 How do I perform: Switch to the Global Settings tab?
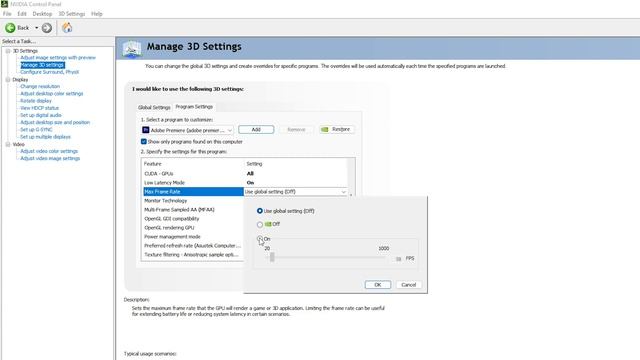click(x=154, y=107)
